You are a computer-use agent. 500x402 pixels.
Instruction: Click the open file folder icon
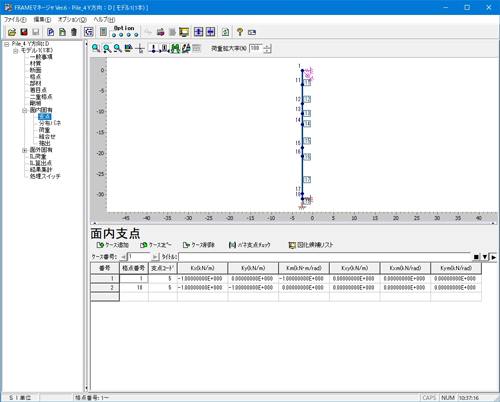tap(12, 32)
